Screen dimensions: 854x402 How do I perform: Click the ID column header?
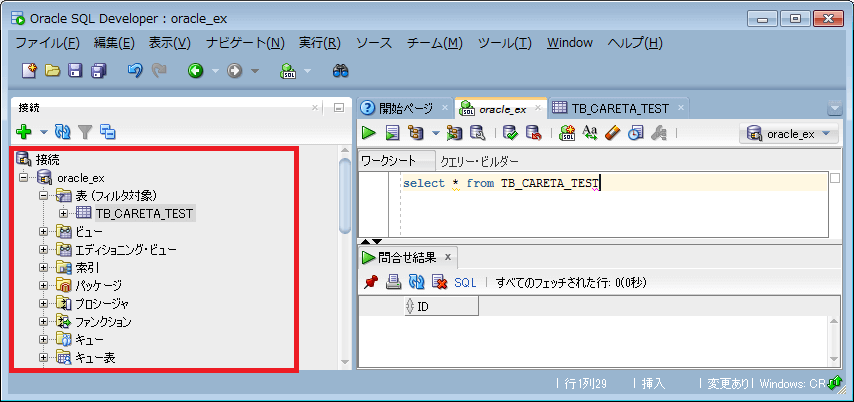click(441, 306)
